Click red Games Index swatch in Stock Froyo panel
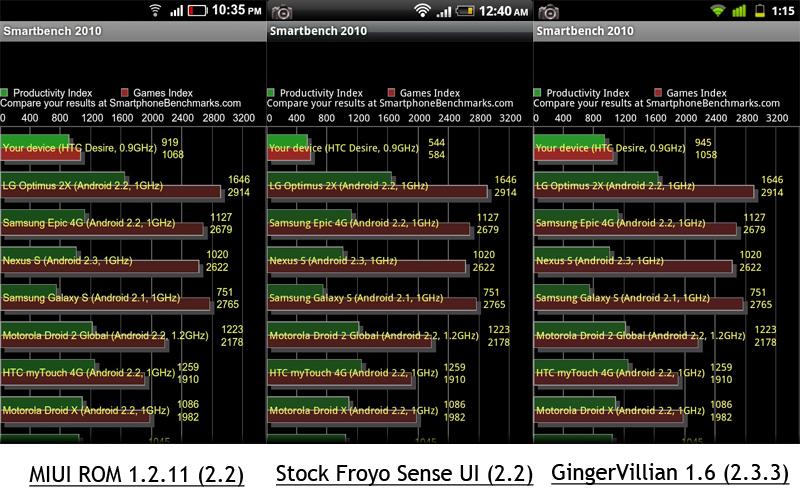Viewport: 800px width, 500px height. coord(391,92)
